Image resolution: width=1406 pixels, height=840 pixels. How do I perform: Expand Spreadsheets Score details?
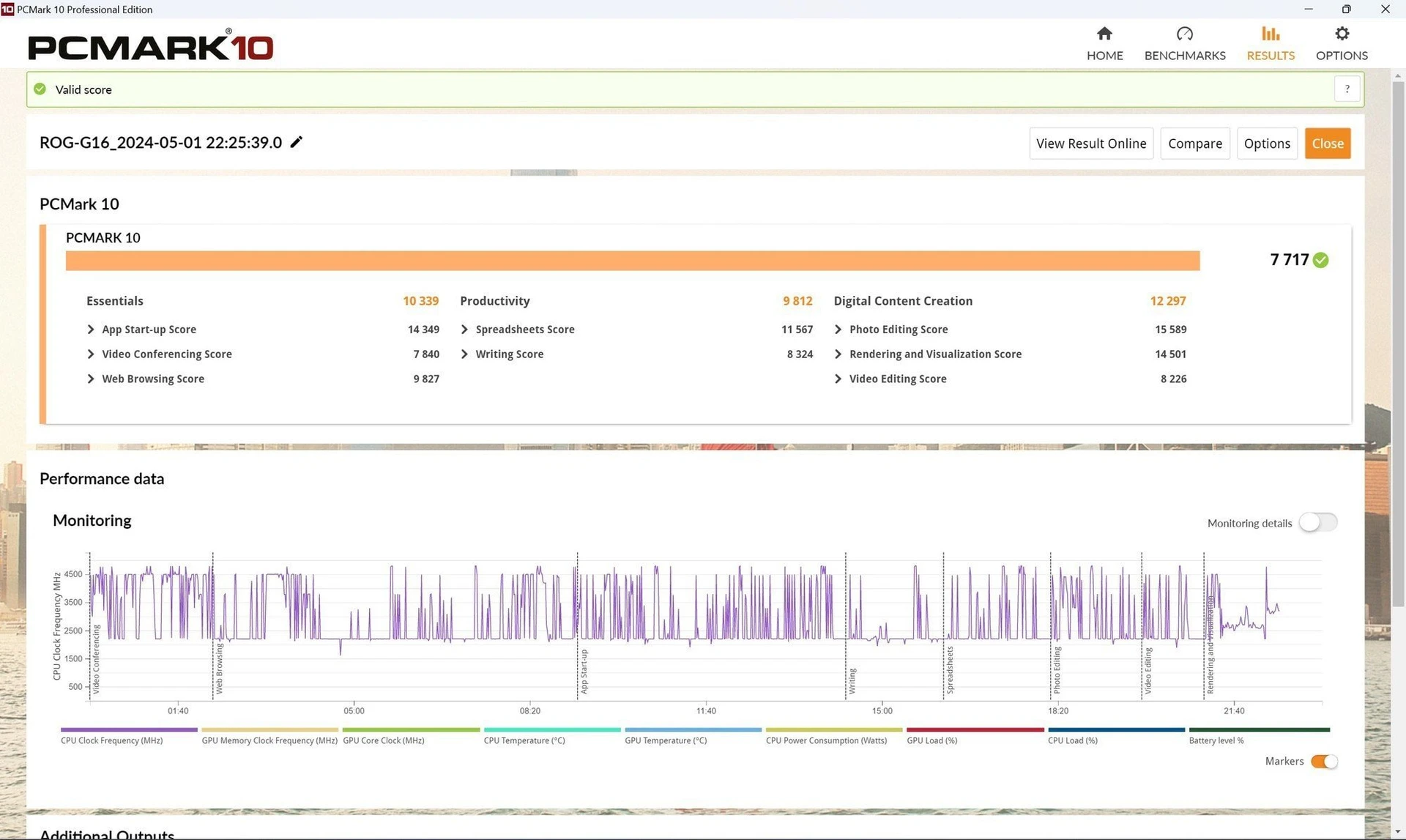464,330
